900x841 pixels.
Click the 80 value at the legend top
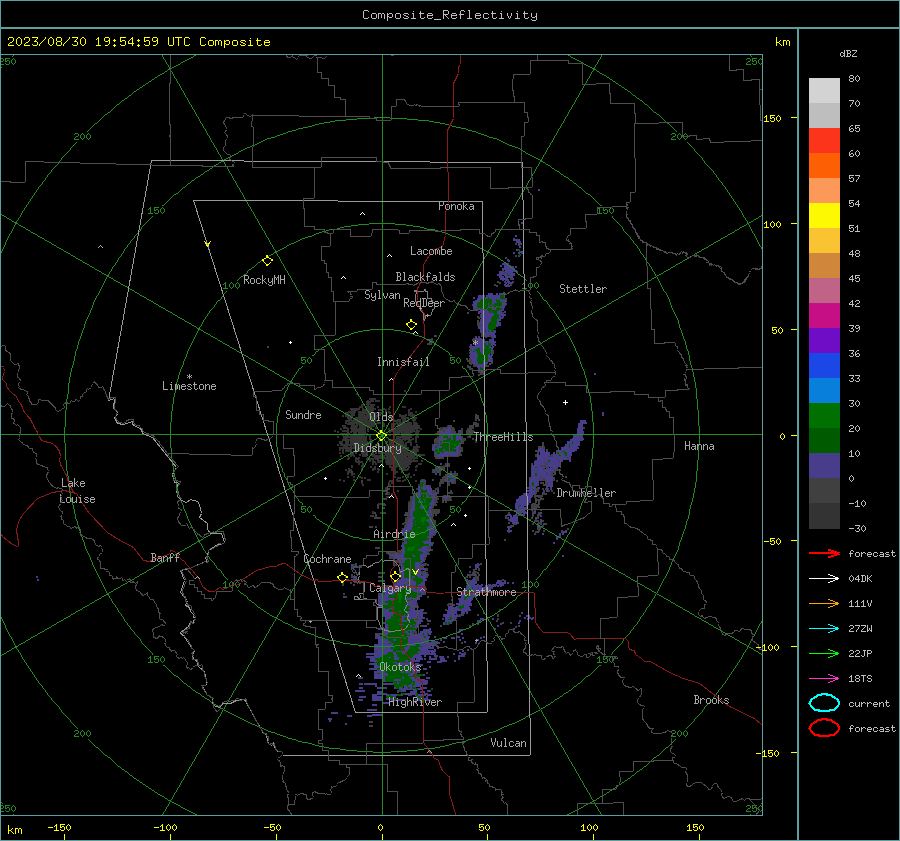click(x=854, y=79)
